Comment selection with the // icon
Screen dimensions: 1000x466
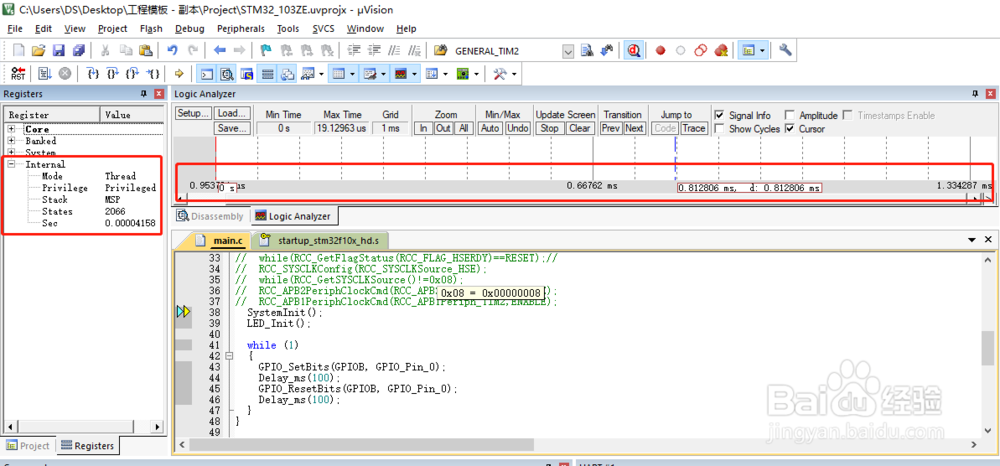395,50
